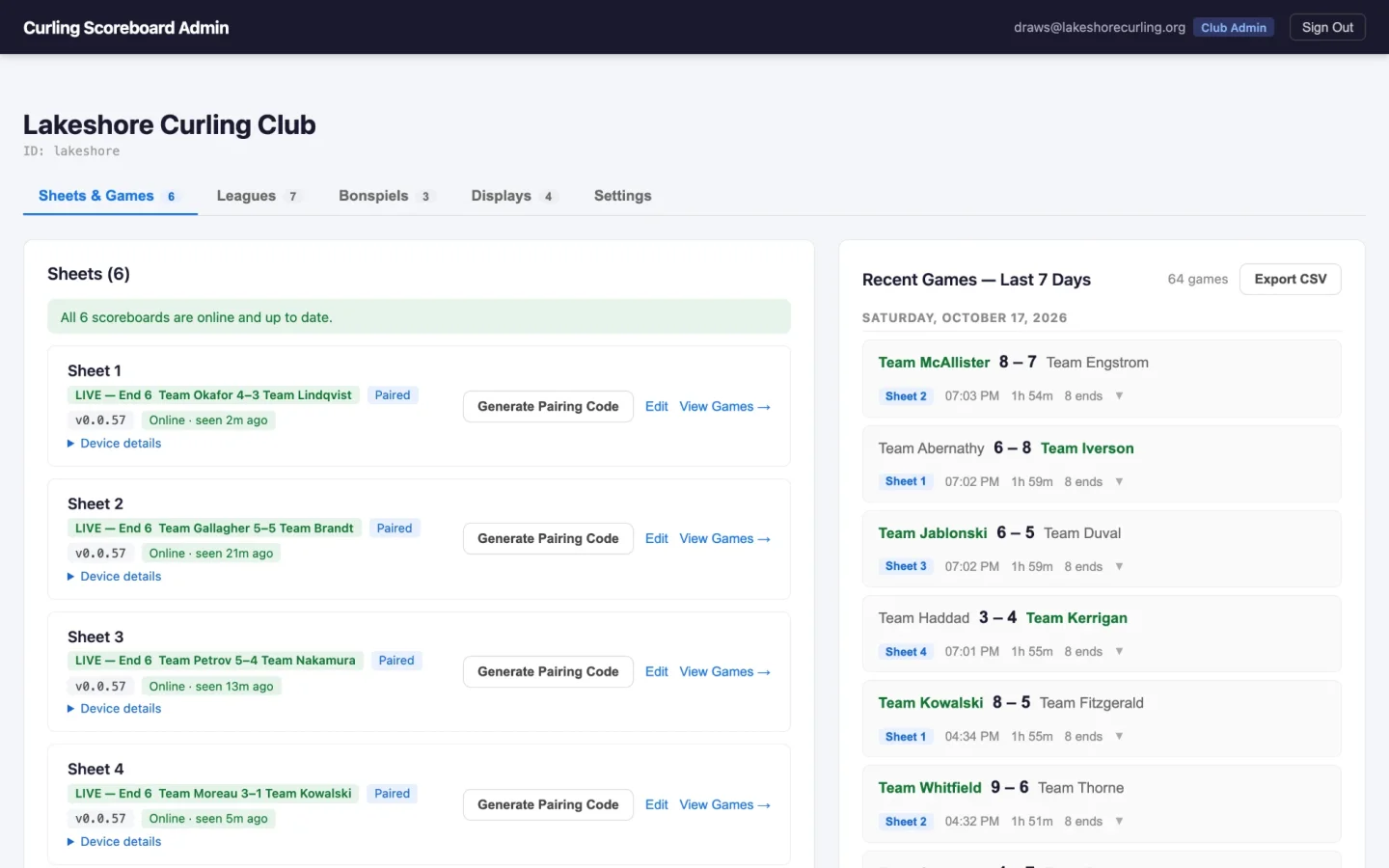Open View Games for Sheet 2
The width and height of the screenshot is (1389, 868).
click(x=725, y=539)
